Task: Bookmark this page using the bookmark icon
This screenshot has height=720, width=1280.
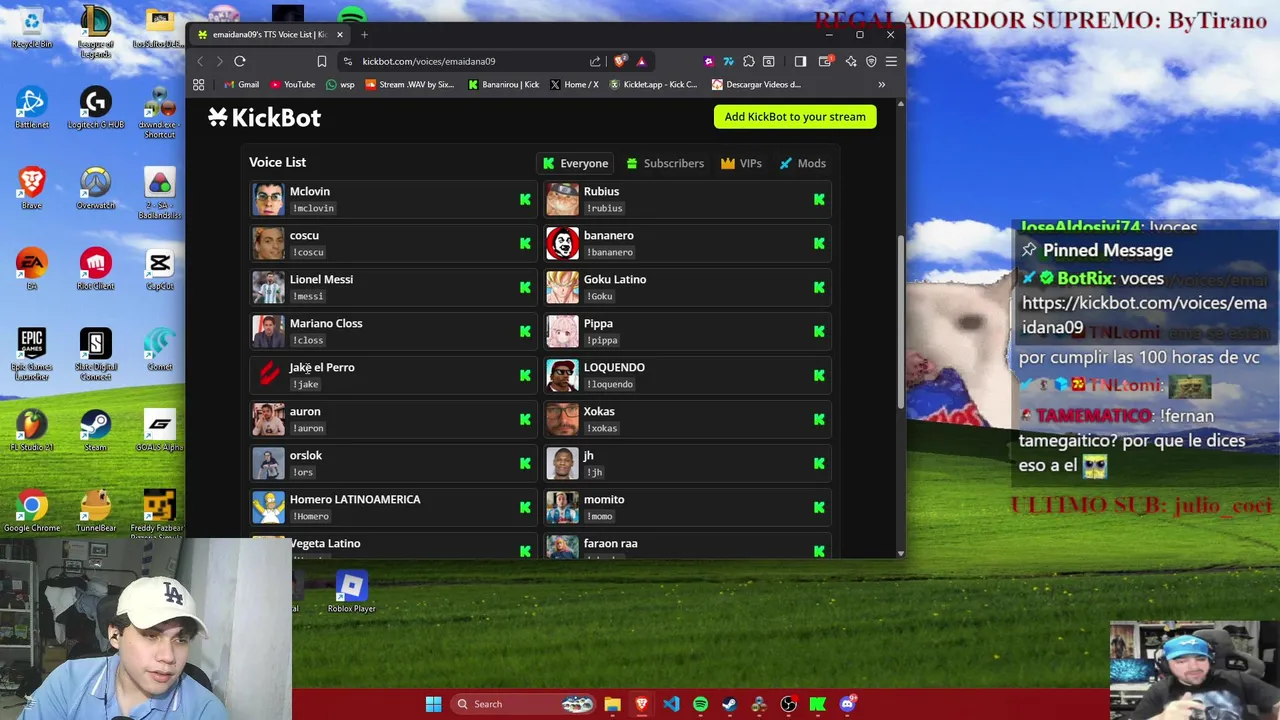Action: click(x=322, y=61)
